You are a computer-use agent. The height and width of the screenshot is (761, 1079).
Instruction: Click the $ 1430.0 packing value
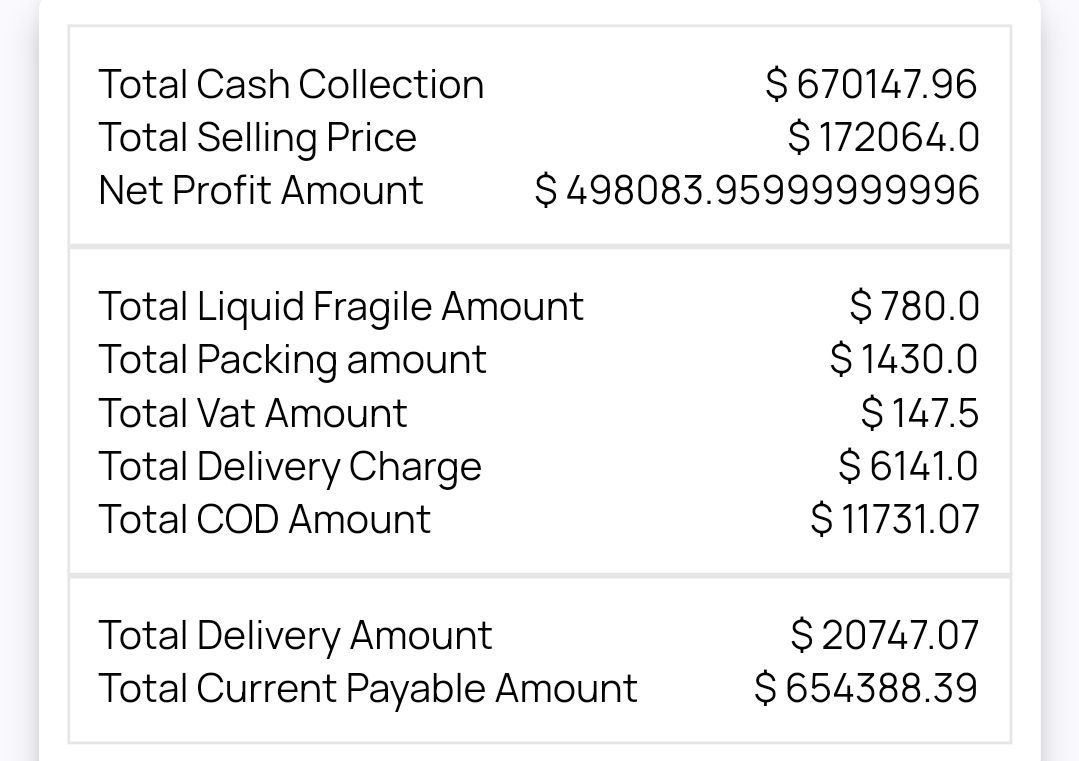click(x=904, y=359)
